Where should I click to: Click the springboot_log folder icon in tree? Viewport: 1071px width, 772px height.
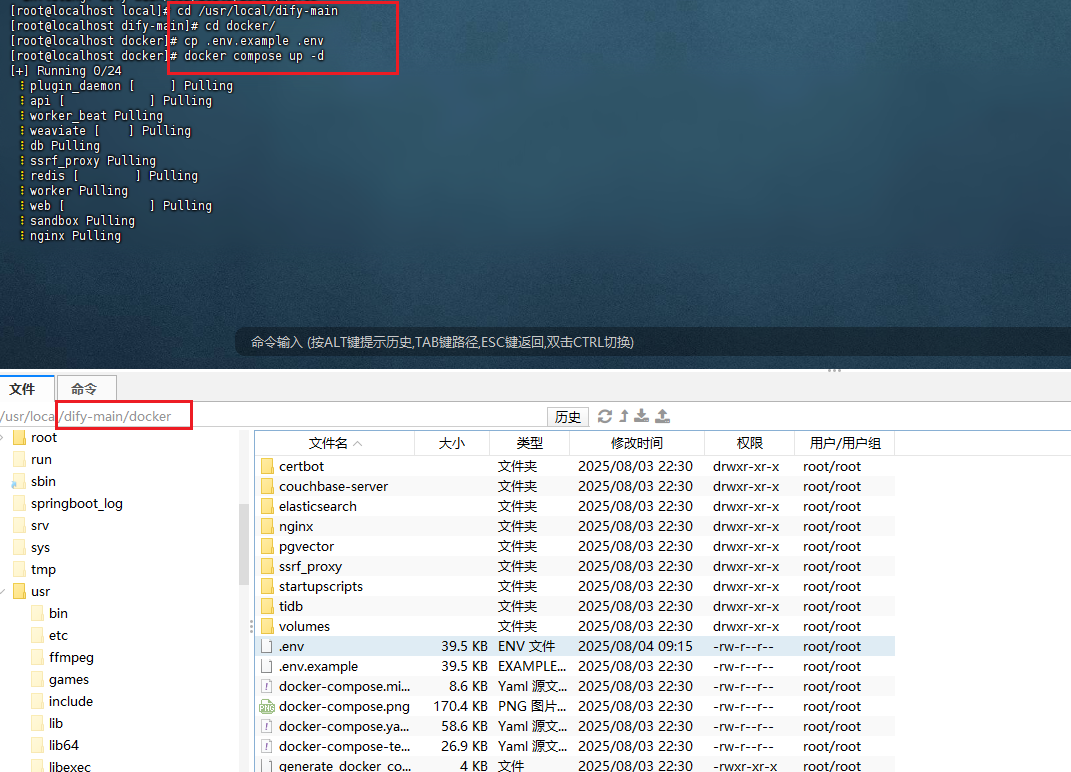coord(20,504)
